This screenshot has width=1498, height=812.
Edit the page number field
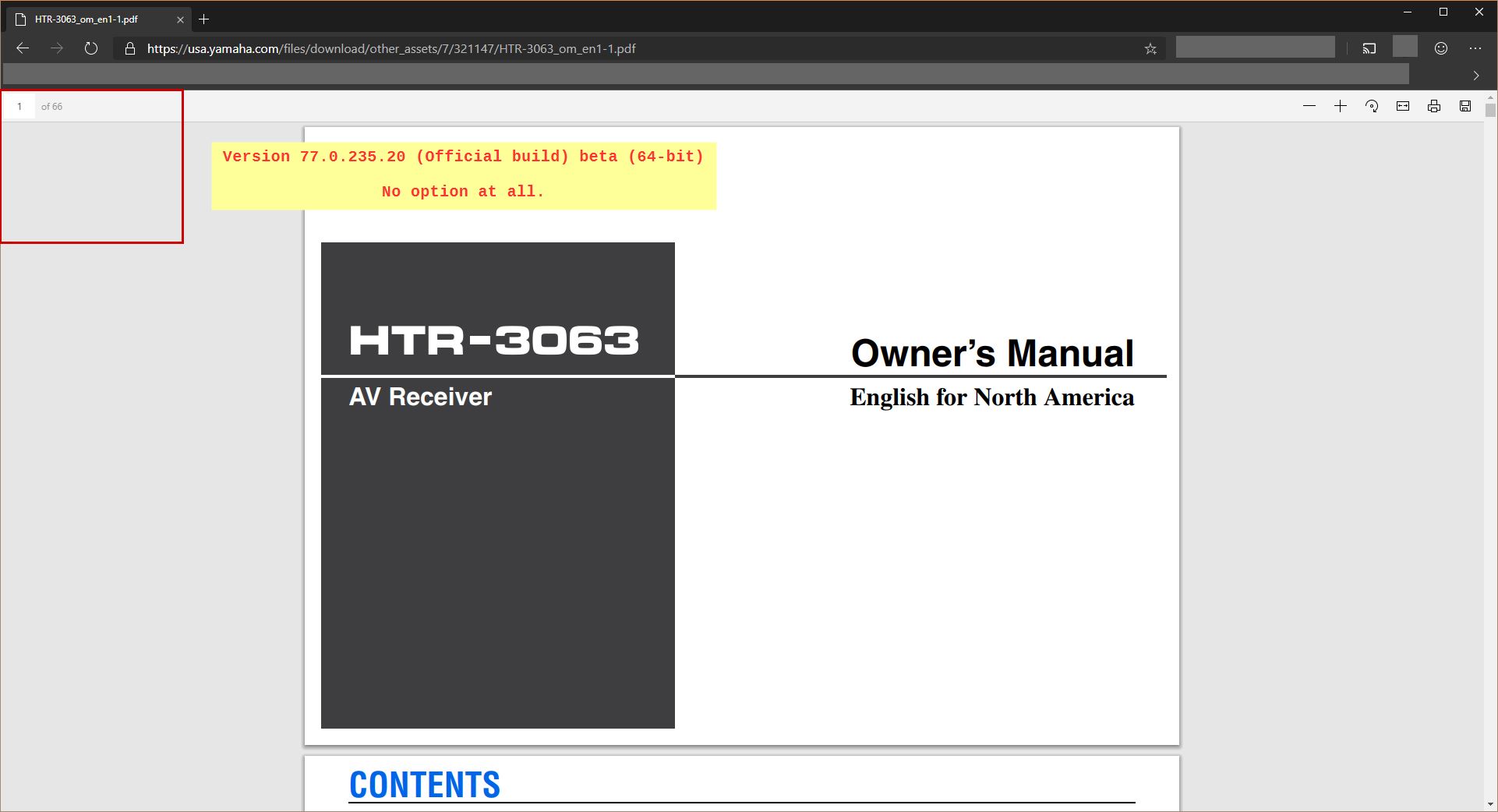click(19, 106)
